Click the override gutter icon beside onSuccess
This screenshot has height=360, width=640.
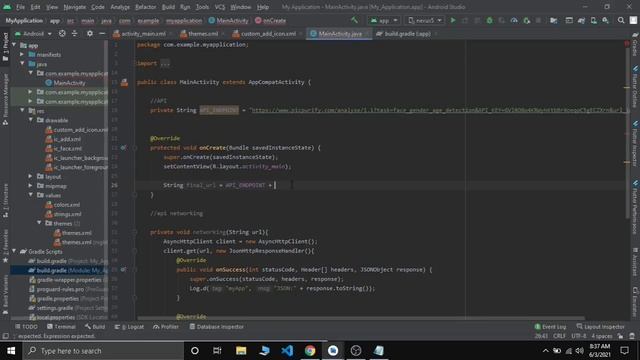point(123,269)
